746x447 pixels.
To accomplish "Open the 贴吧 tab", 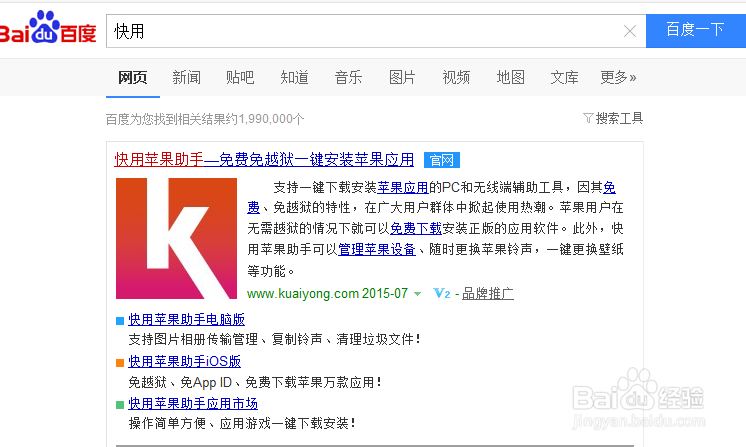I will pos(240,77).
